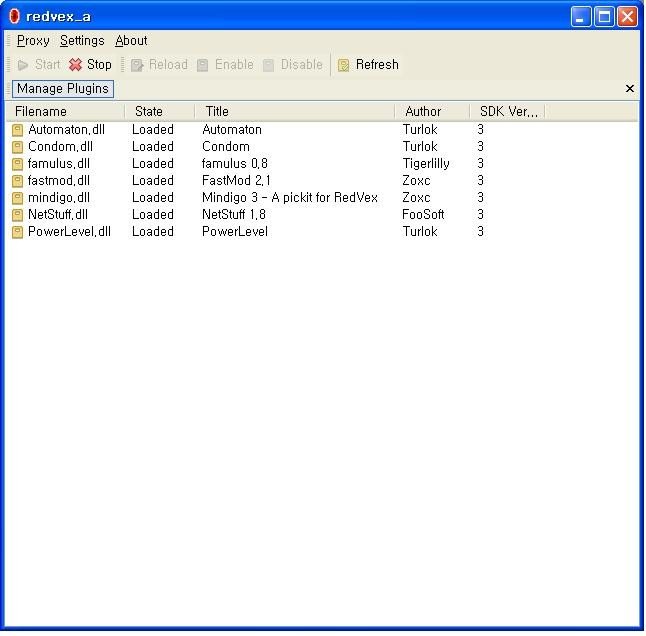Click the grayed Start play icon
Image resolution: width=646 pixels, height=636 pixels.
click(x=23, y=65)
